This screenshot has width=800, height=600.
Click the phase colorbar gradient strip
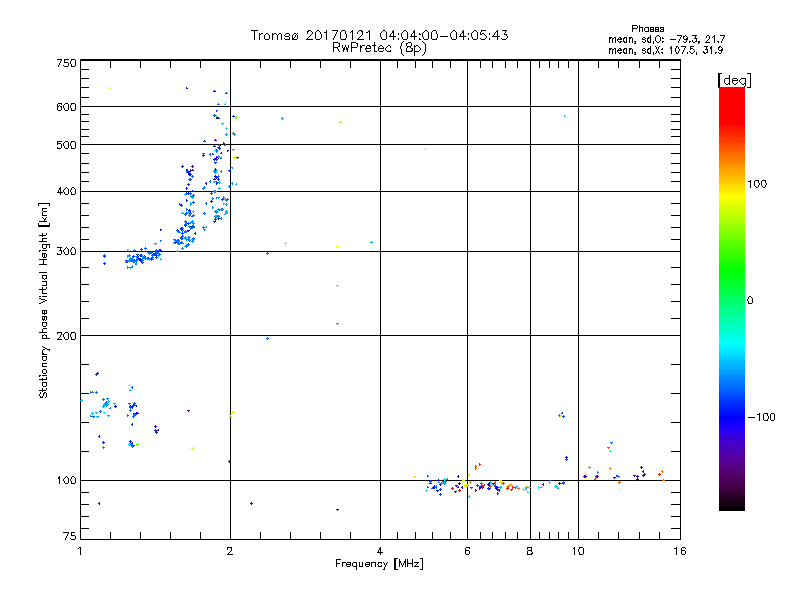(x=732, y=298)
